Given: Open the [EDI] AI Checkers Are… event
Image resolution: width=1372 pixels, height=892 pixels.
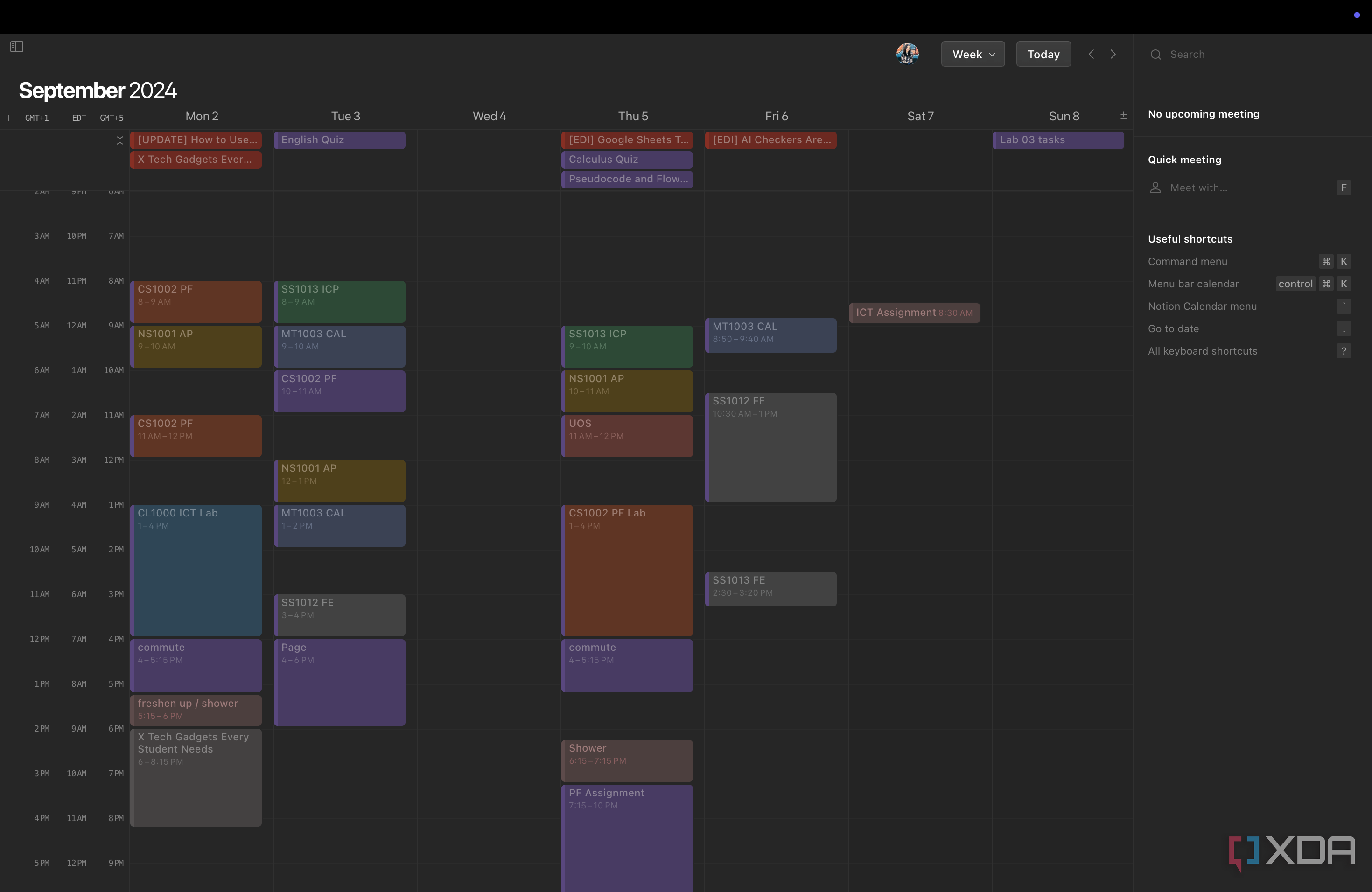Looking at the screenshot, I should point(771,140).
